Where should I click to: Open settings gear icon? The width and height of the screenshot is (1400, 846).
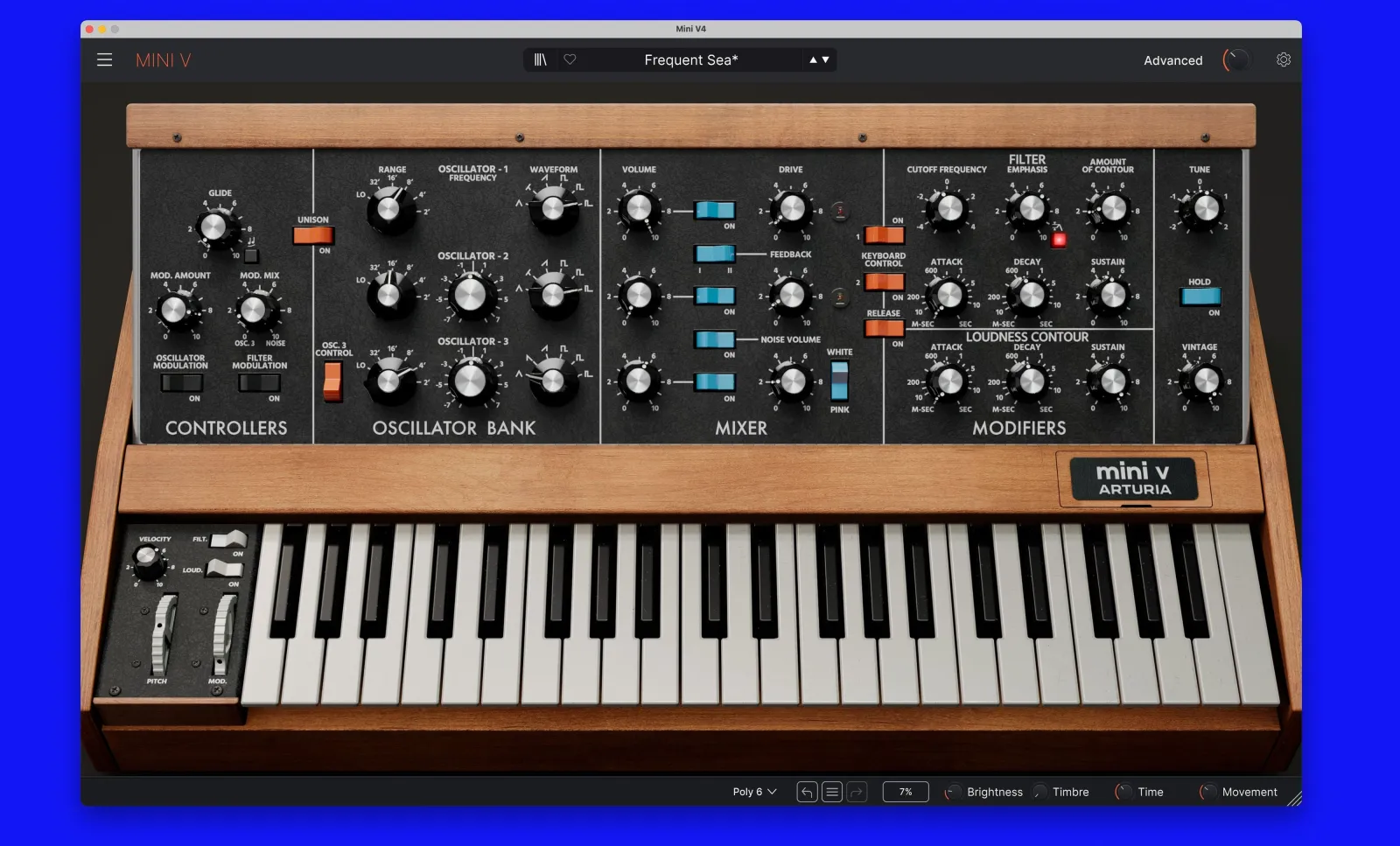[x=1284, y=59]
